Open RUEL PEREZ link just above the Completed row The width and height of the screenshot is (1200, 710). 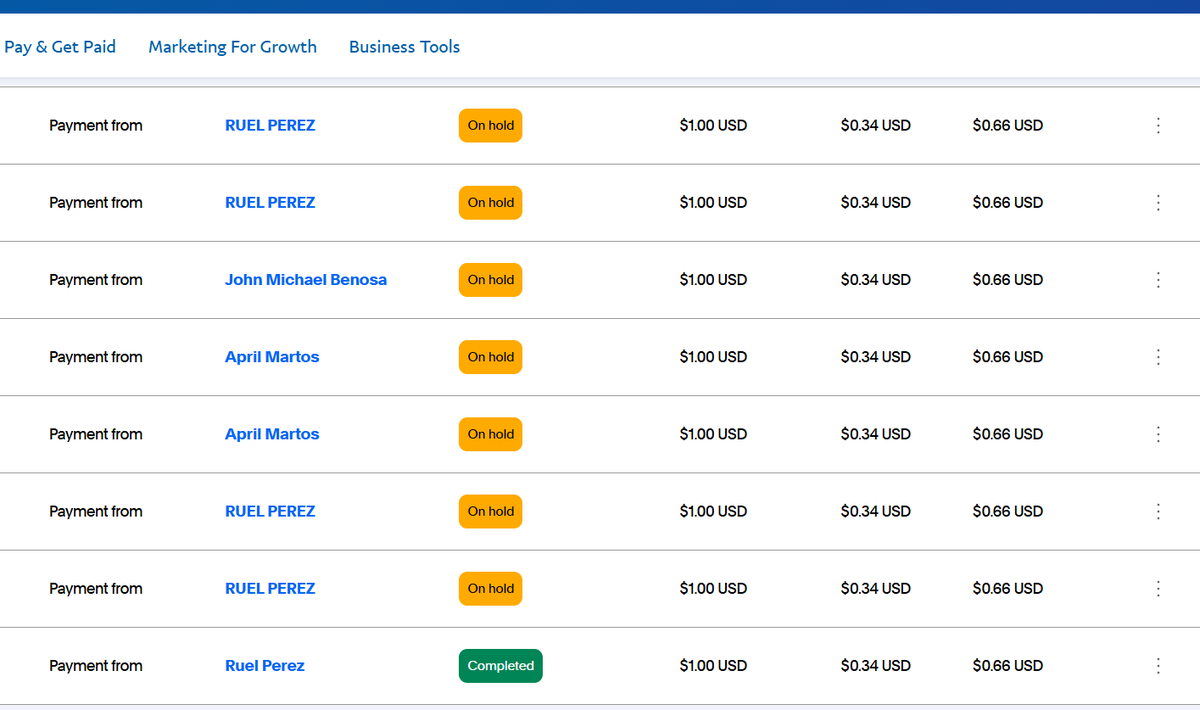tap(270, 589)
